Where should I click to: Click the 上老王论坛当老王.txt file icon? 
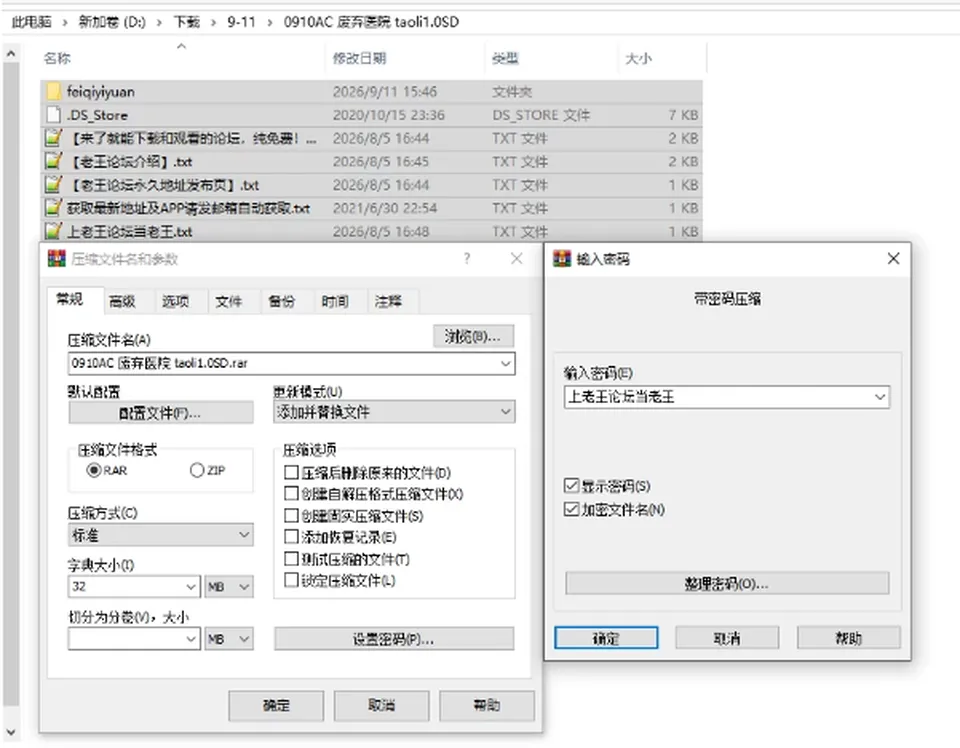click(54, 231)
